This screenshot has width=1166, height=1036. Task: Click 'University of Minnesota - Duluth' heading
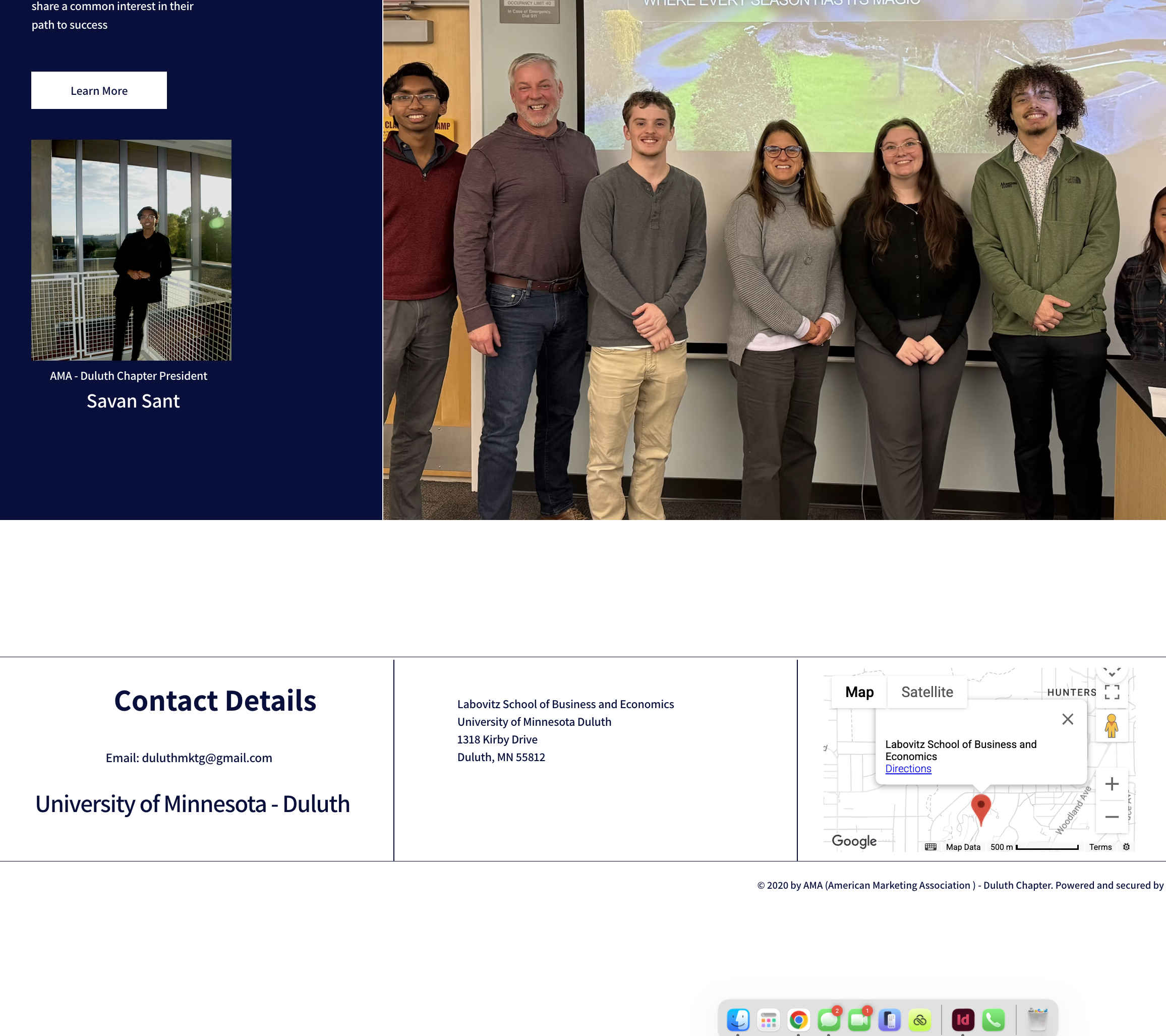(x=193, y=804)
